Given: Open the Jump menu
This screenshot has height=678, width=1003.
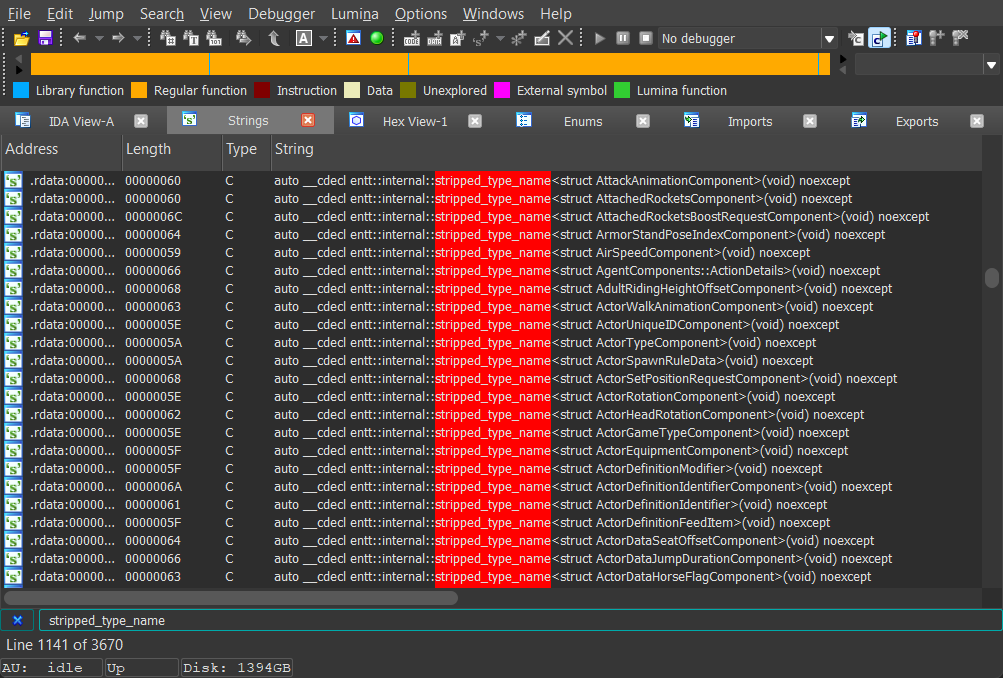Looking at the screenshot, I should pyautogui.click(x=106, y=13).
